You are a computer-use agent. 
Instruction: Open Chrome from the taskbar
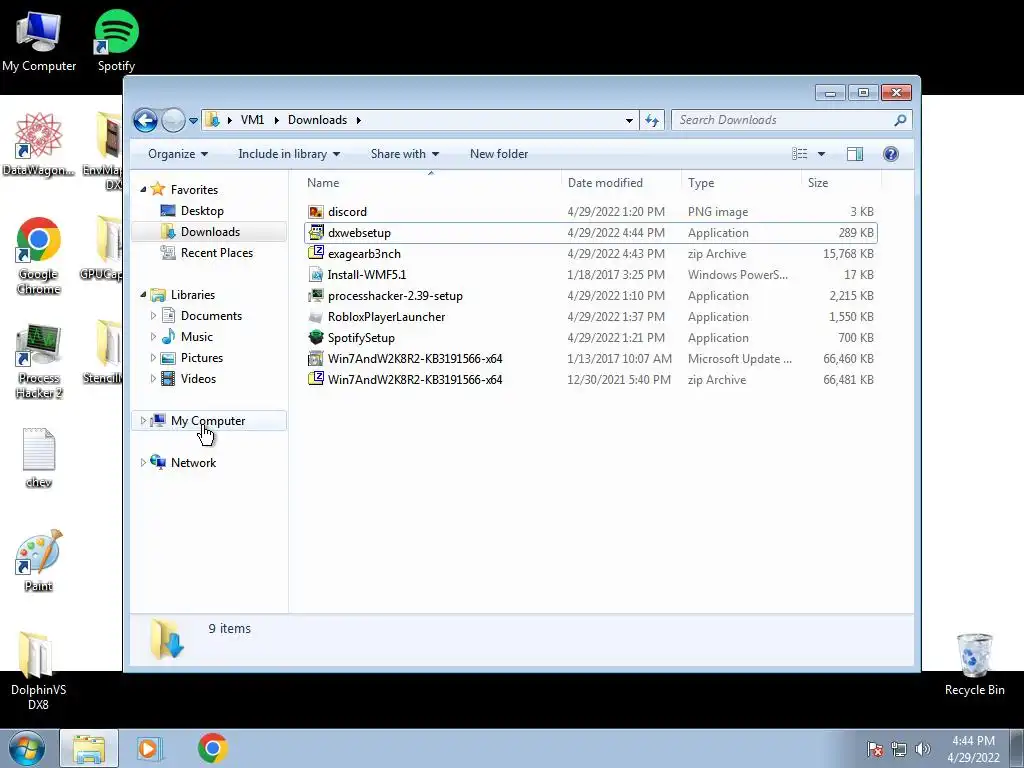[212, 748]
